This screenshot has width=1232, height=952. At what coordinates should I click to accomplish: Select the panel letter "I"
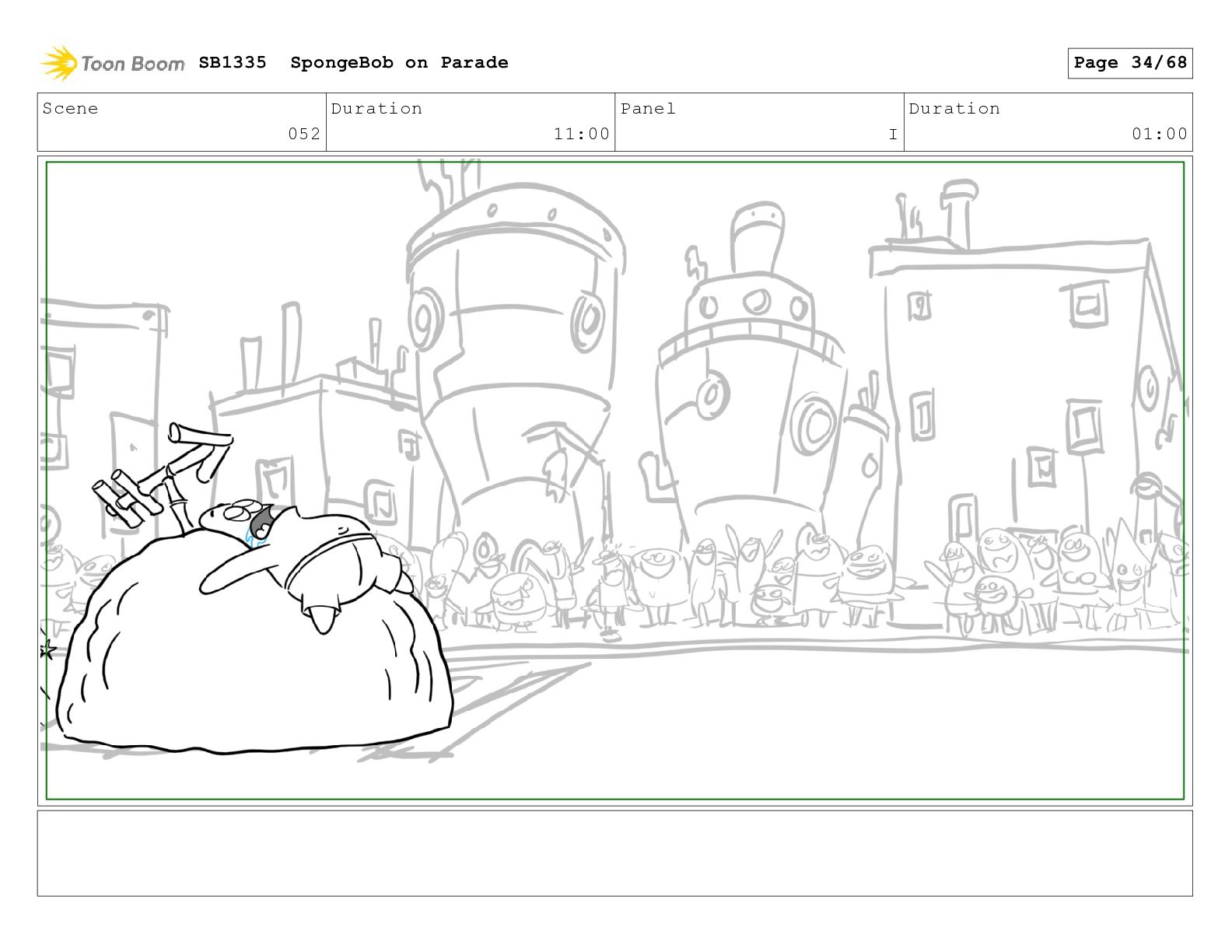click(x=893, y=134)
